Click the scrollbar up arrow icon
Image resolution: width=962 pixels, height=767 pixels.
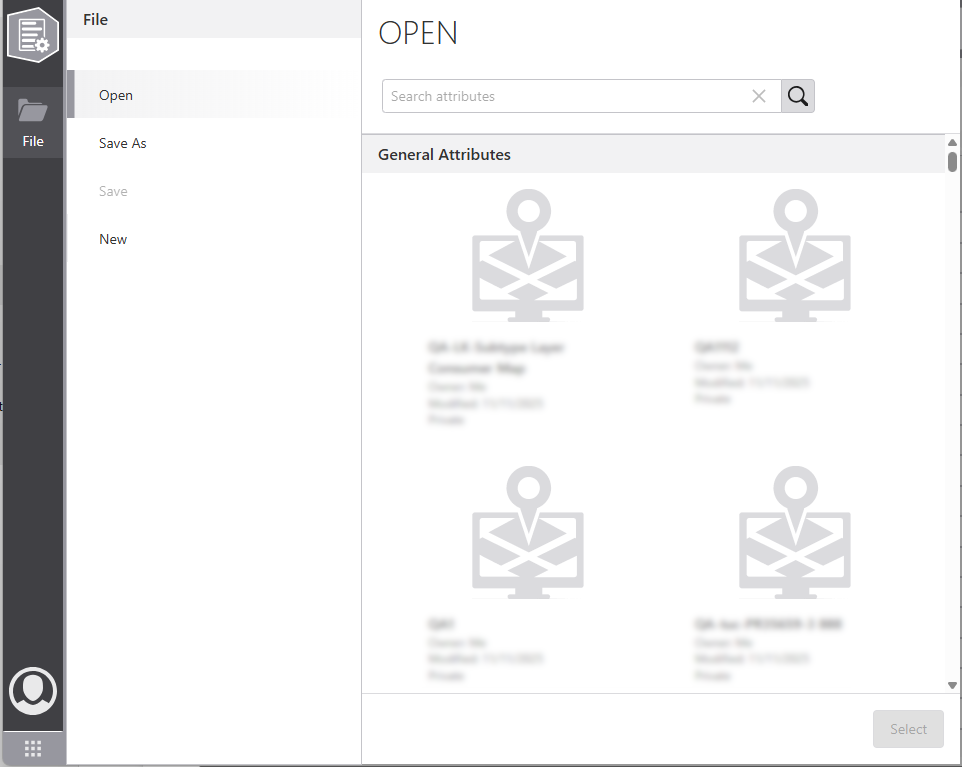[x=951, y=141]
